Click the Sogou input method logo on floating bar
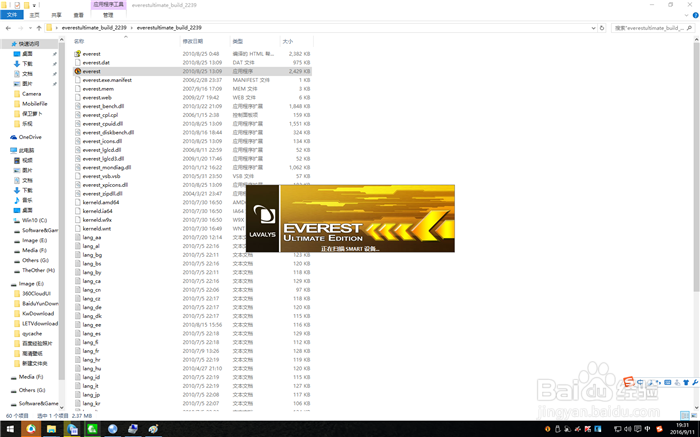This screenshot has height=437, width=700. 629,382
